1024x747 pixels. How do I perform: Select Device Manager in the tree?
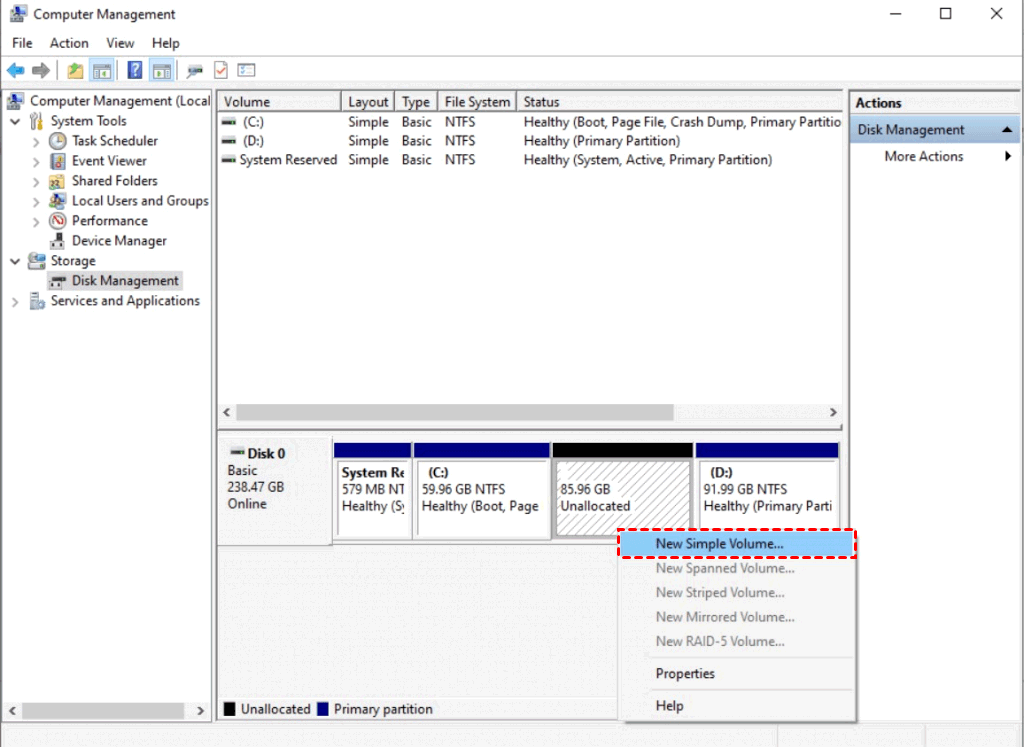click(x=119, y=241)
